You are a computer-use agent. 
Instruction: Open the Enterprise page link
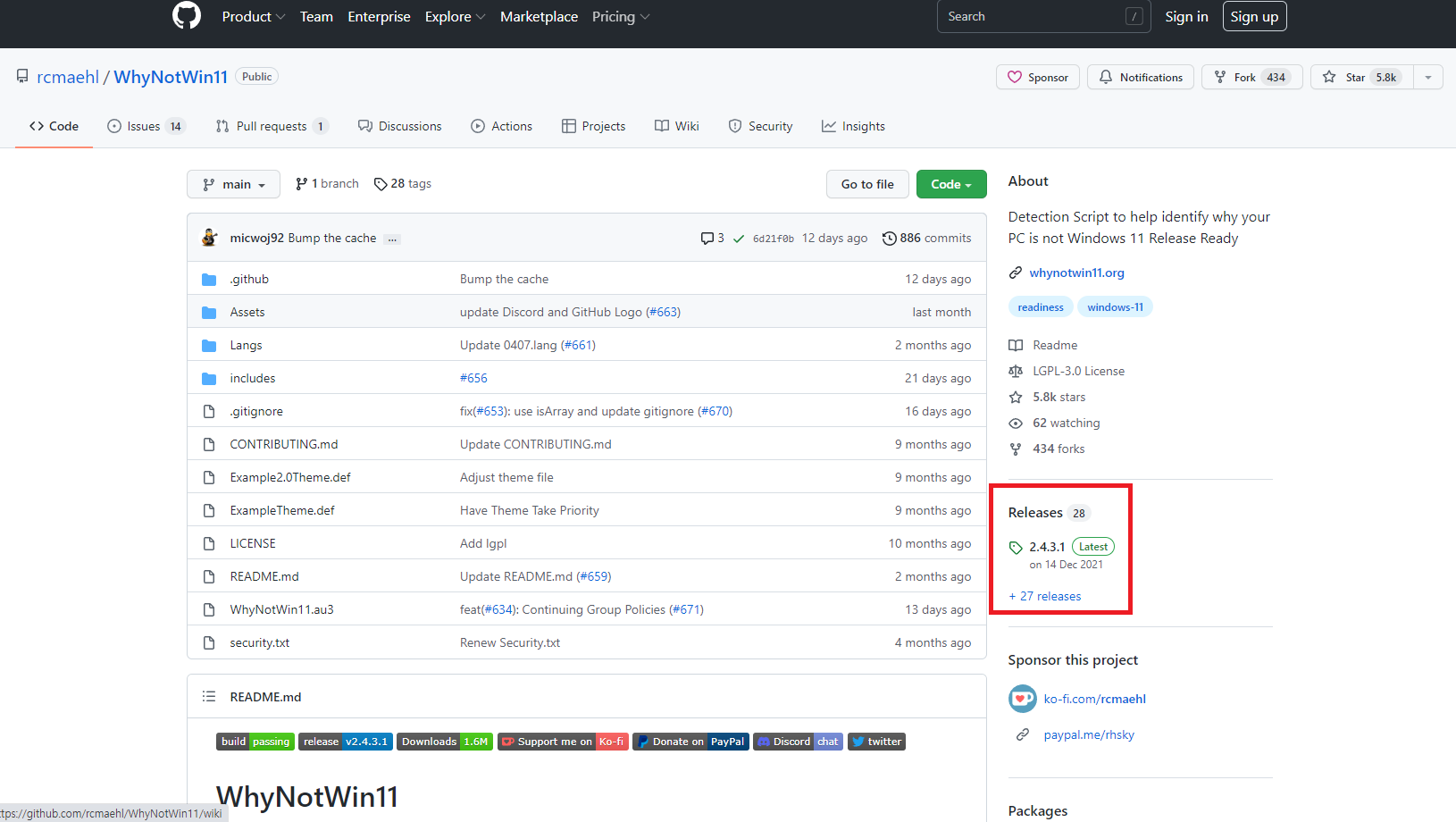click(x=379, y=16)
